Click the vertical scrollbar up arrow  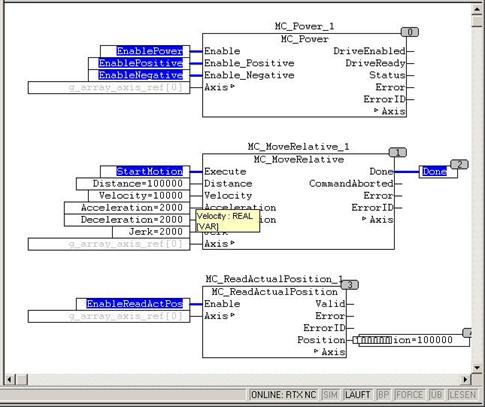click(x=477, y=9)
